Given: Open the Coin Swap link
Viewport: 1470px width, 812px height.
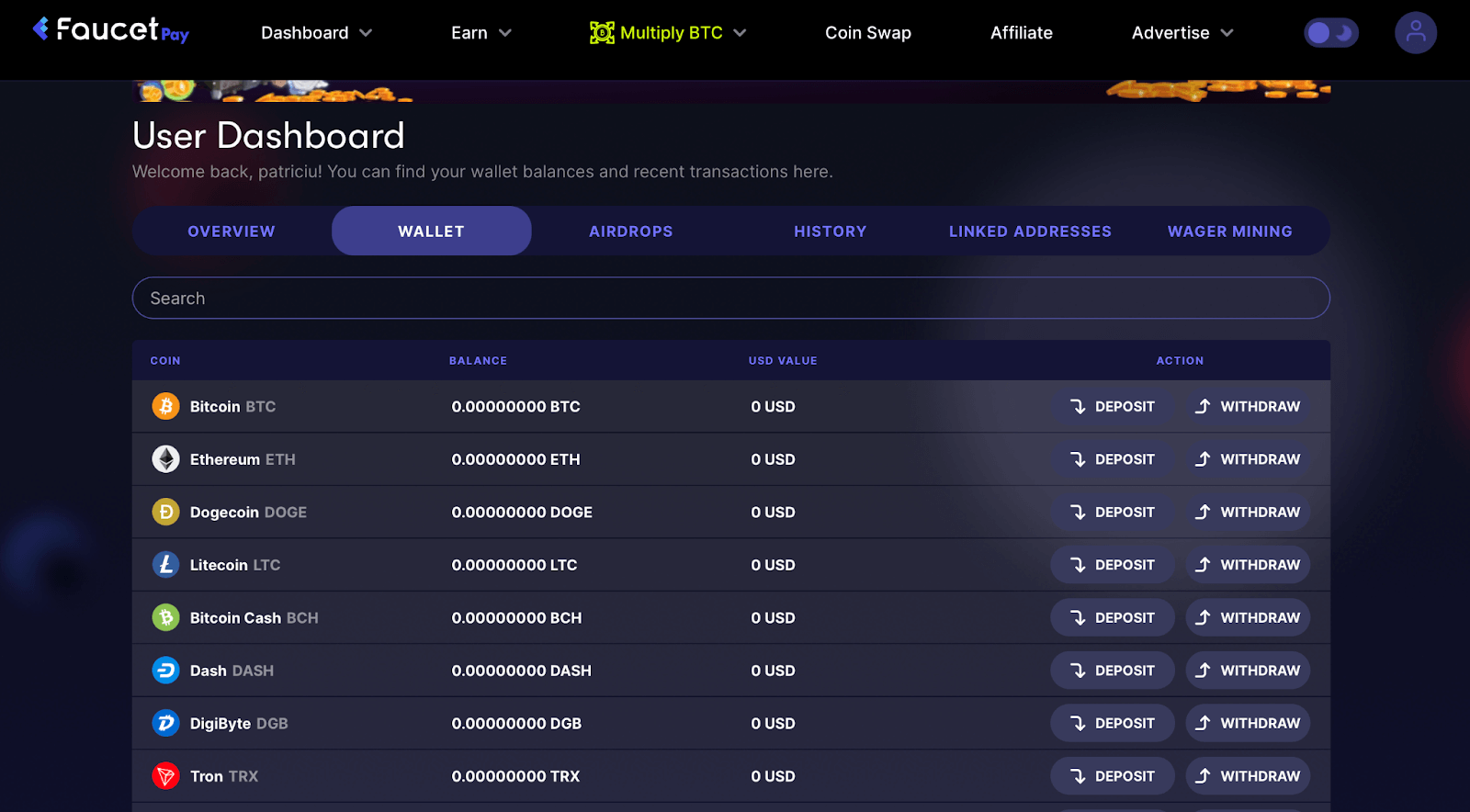Looking at the screenshot, I should [867, 33].
